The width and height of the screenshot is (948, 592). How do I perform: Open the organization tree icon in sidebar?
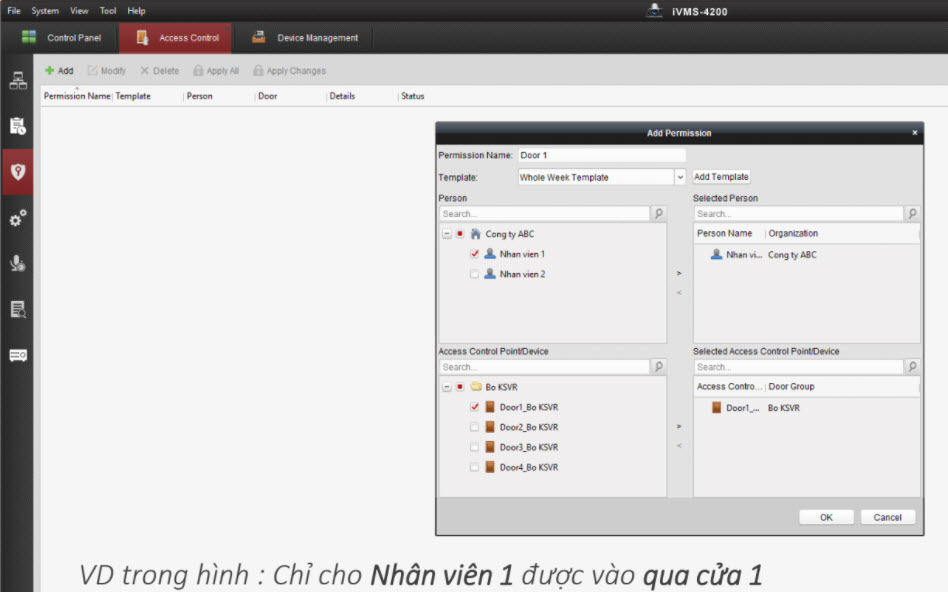pyautogui.click(x=17, y=81)
